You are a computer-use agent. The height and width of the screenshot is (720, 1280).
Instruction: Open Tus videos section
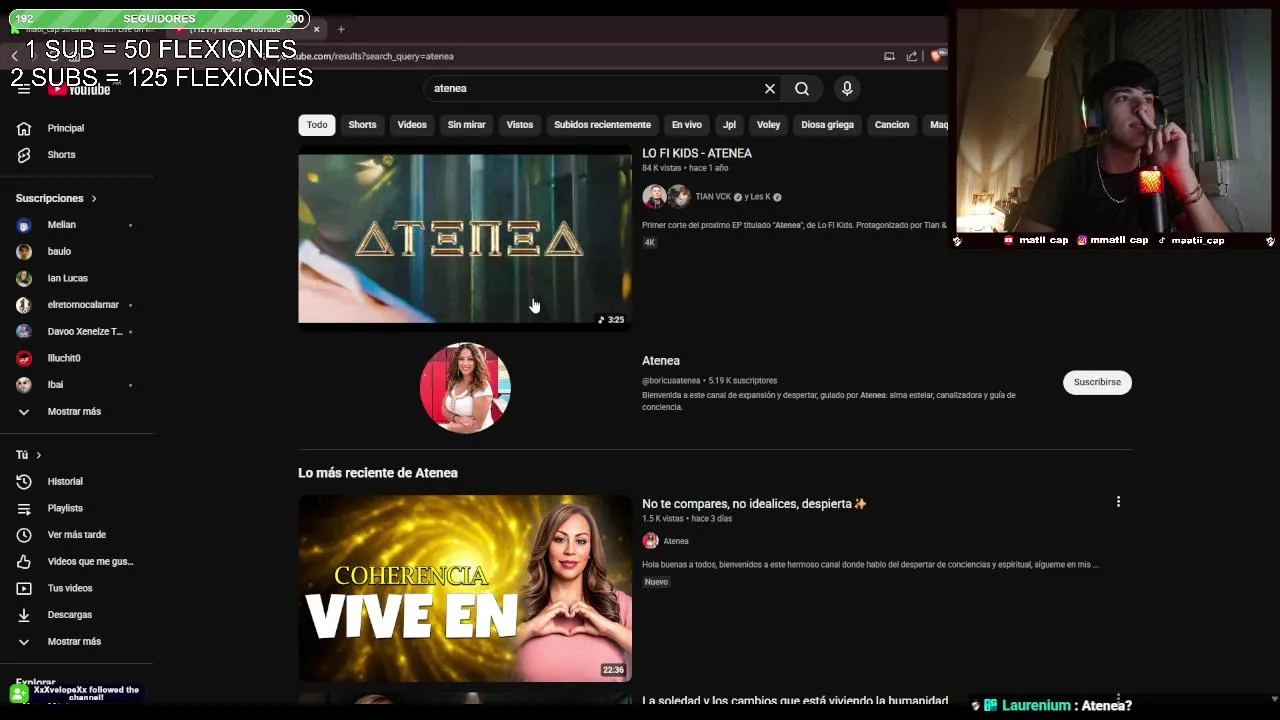click(70, 588)
